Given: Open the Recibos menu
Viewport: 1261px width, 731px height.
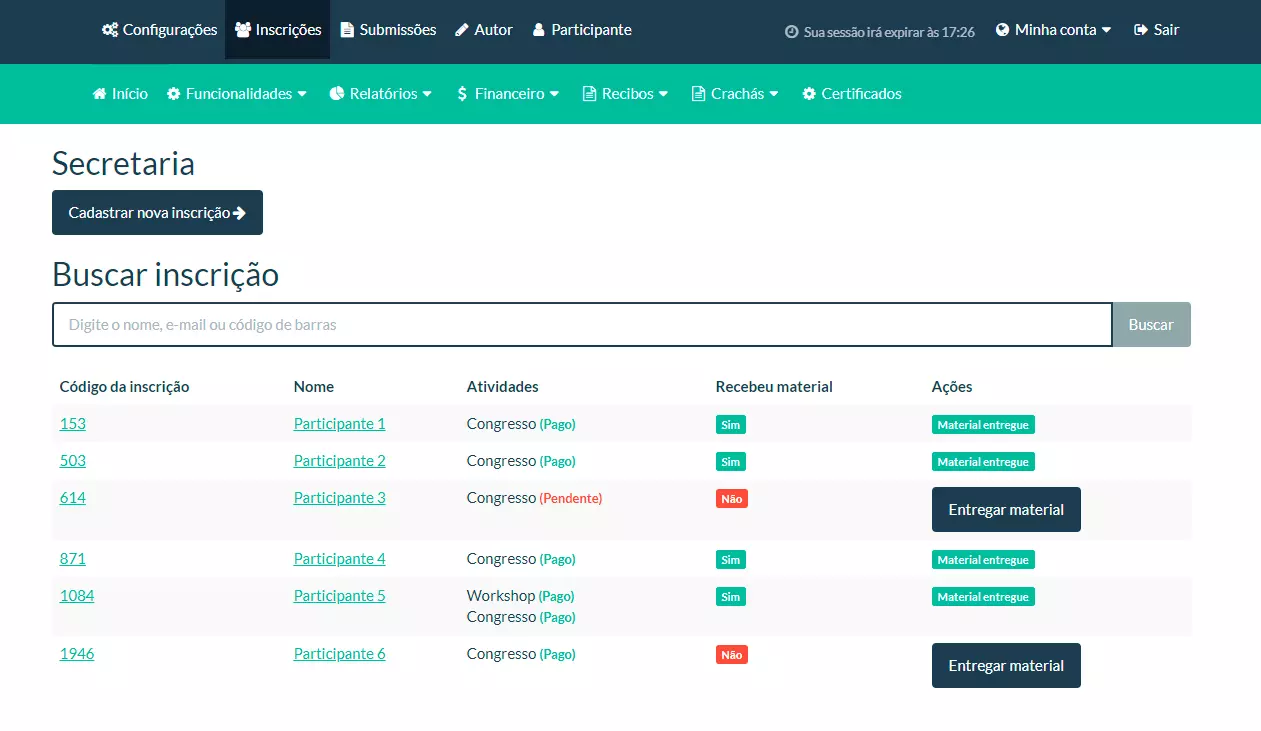Looking at the screenshot, I should [x=626, y=94].
